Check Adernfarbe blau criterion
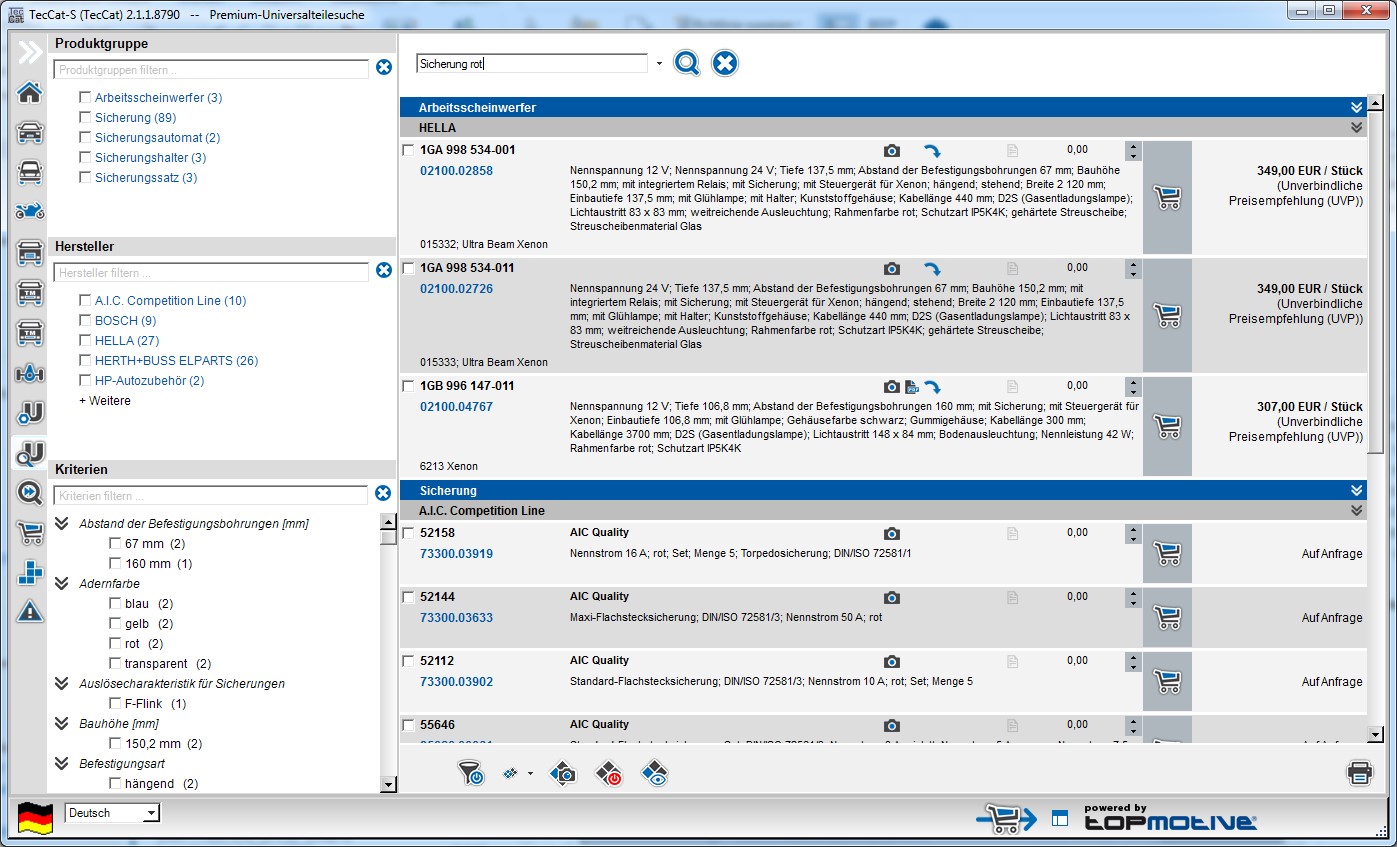 (115, 604)
